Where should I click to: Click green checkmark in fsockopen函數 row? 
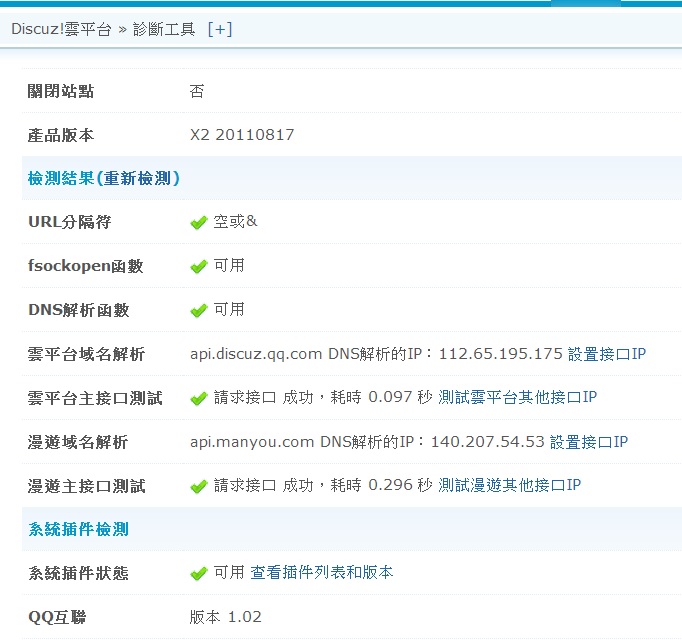[199, 267]
